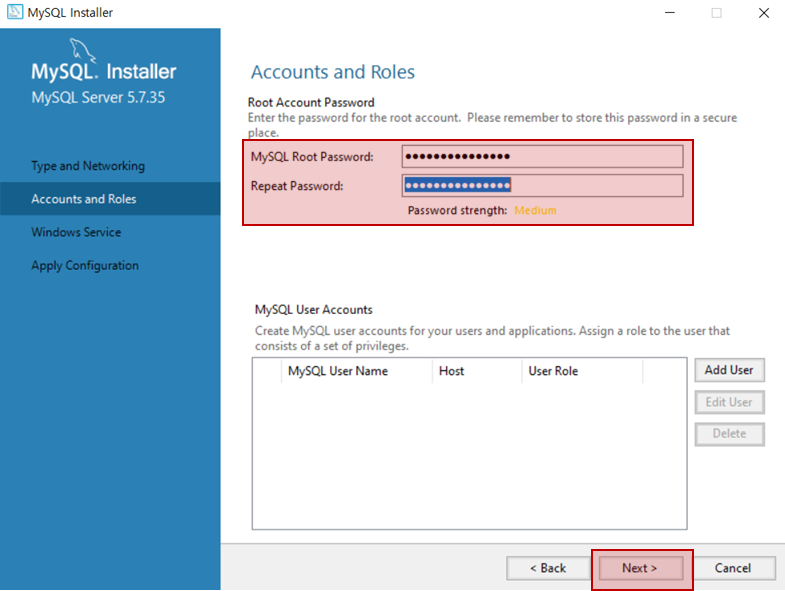Image resolution: width=785 pixels, height=591 pixels.
Task: Focus the MySQL Root Password field
Action: pos(542,157)
